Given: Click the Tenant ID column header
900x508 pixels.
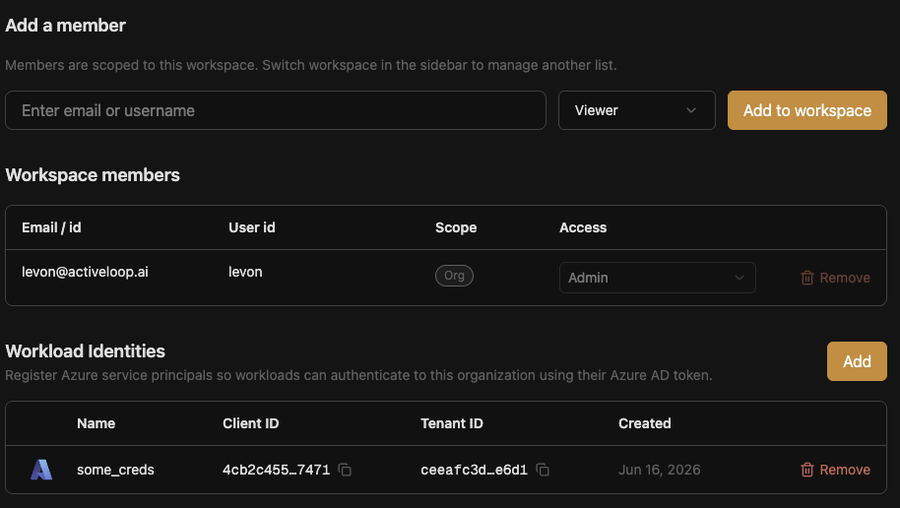Looking at the screenshot, I should [452, 424].
